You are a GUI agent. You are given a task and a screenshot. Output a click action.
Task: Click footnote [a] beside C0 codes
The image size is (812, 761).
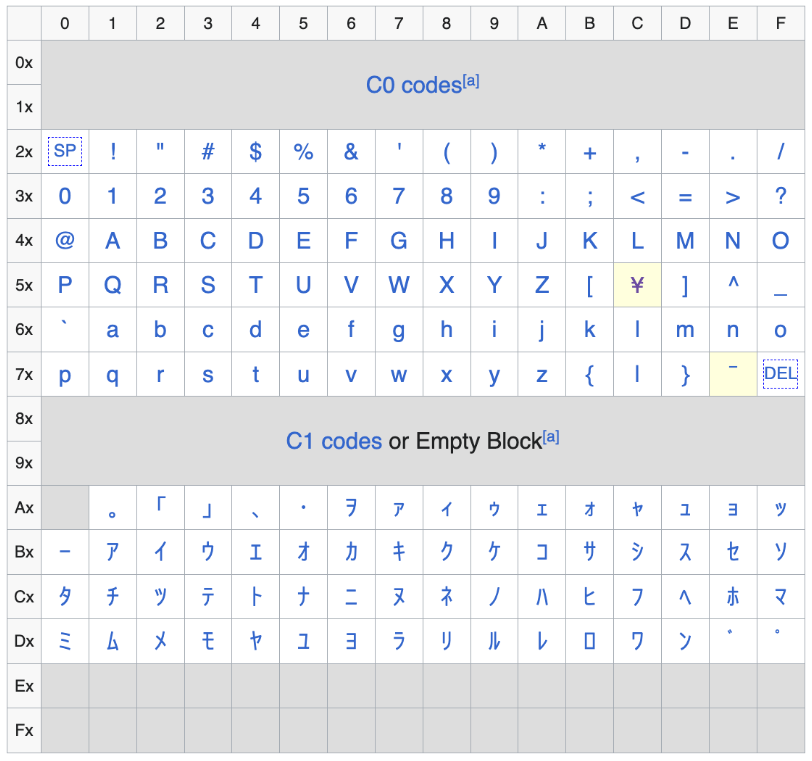click(x=471, y=82)
